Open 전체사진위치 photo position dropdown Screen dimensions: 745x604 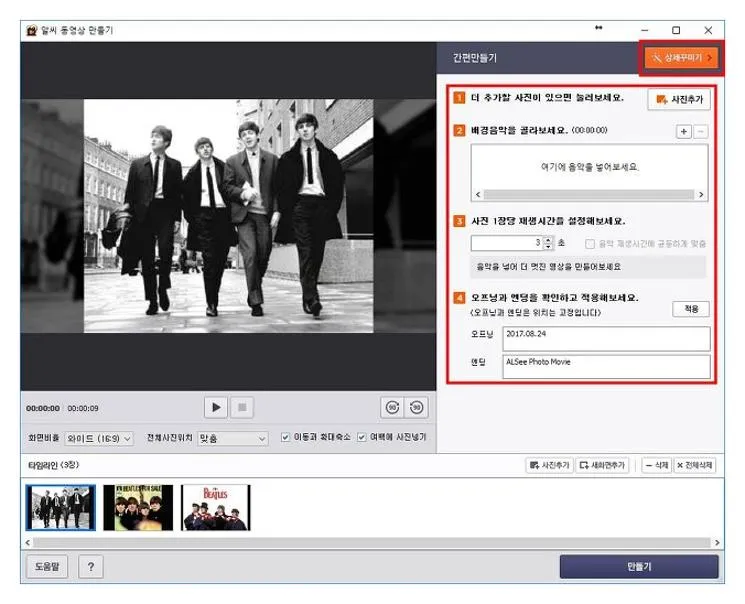232,438
